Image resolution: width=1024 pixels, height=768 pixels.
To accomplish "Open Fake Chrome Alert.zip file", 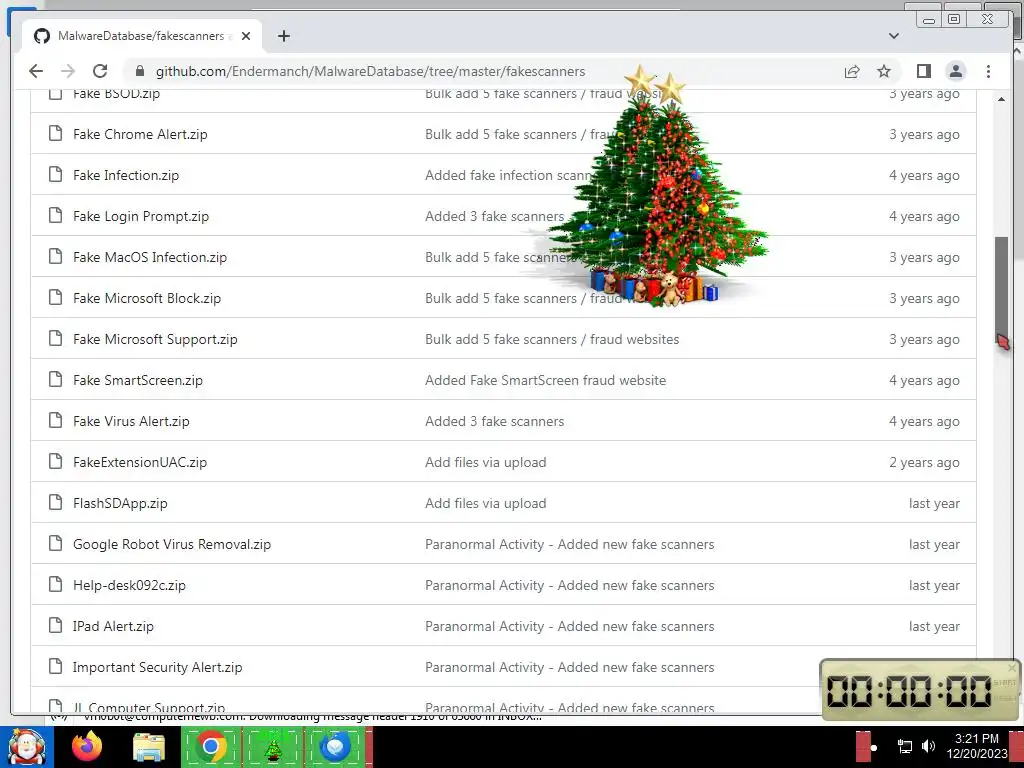I will [140, 134].
